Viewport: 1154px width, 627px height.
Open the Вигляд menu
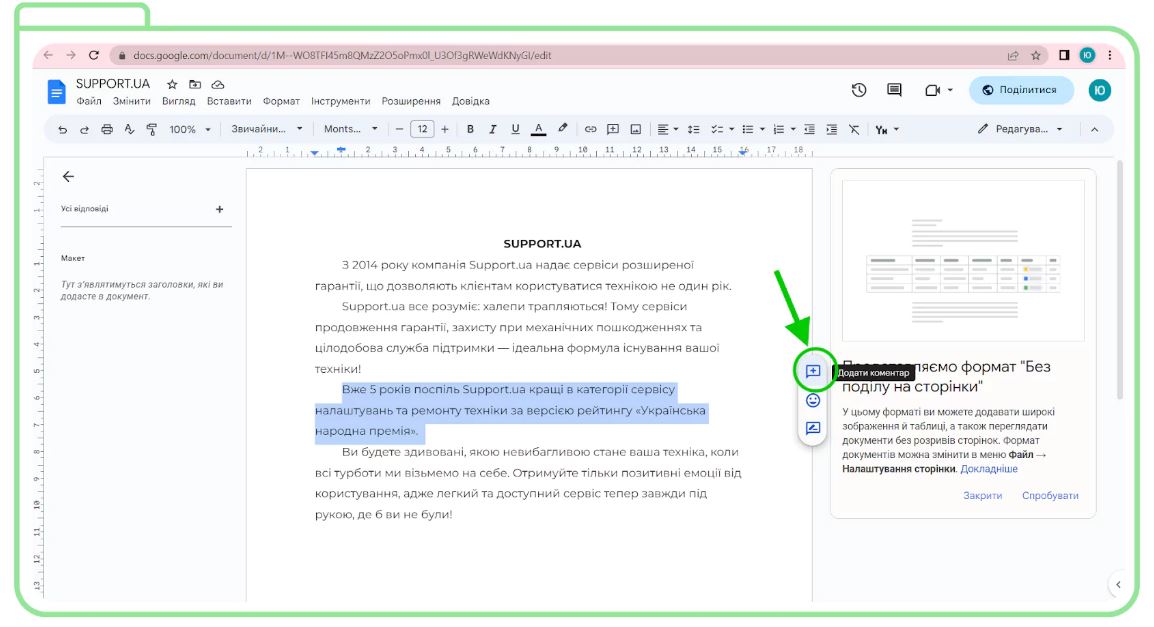(179, 102)
